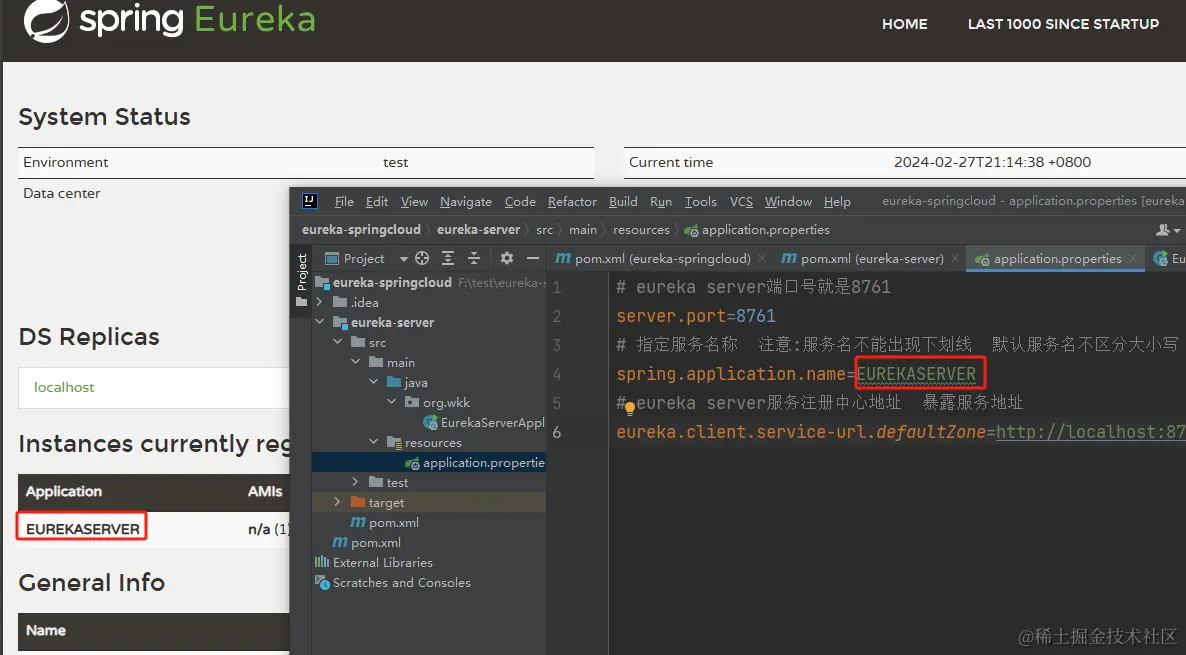The width and height of the screenshot is (1186, 655).
Task: Open the Code menu
Action: 520,201
